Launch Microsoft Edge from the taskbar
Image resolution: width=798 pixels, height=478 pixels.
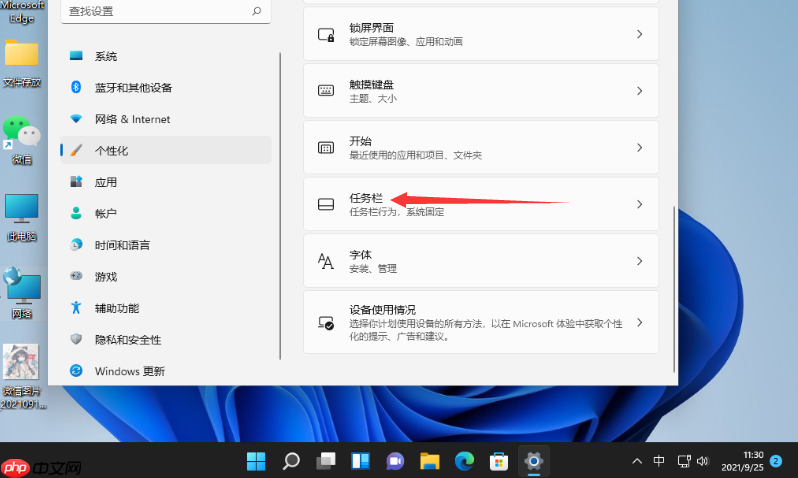[464, 461]
